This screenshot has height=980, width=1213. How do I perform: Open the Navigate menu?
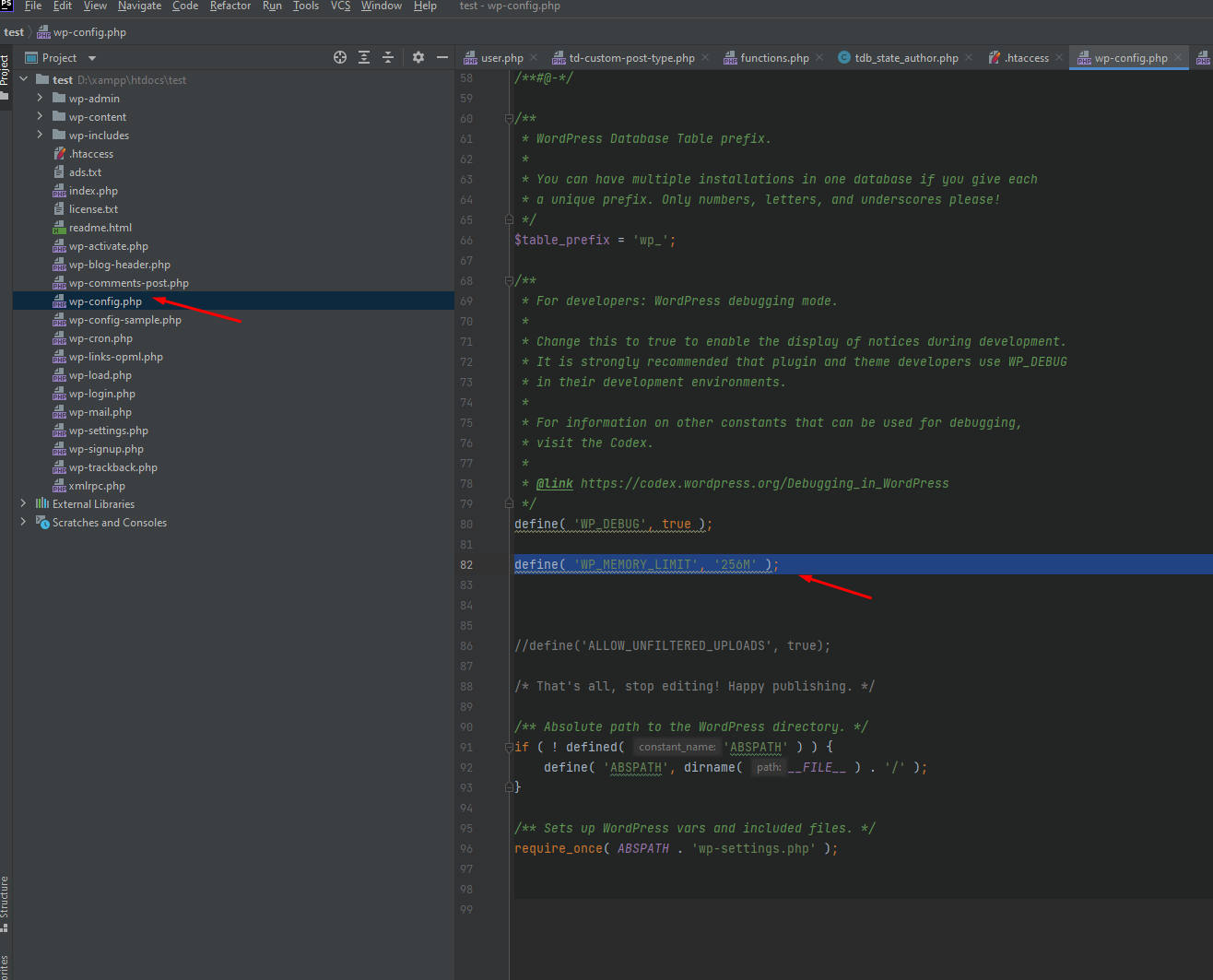(x=139, y=6)
